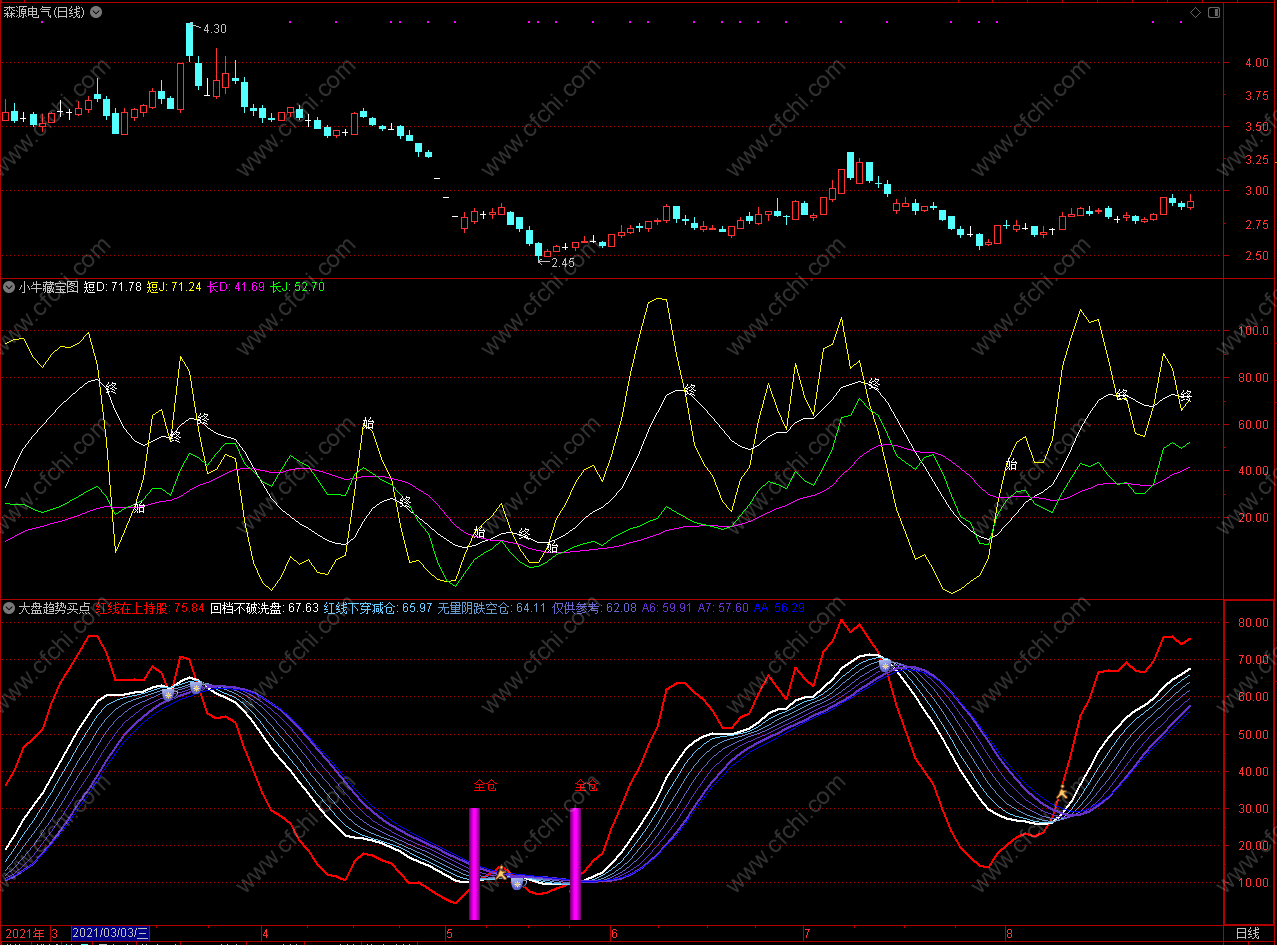The height and width of the screenshot is (945, 1277).
Task: Click the 仅供参考 62.08 label
Action: [x=594, y=607]
